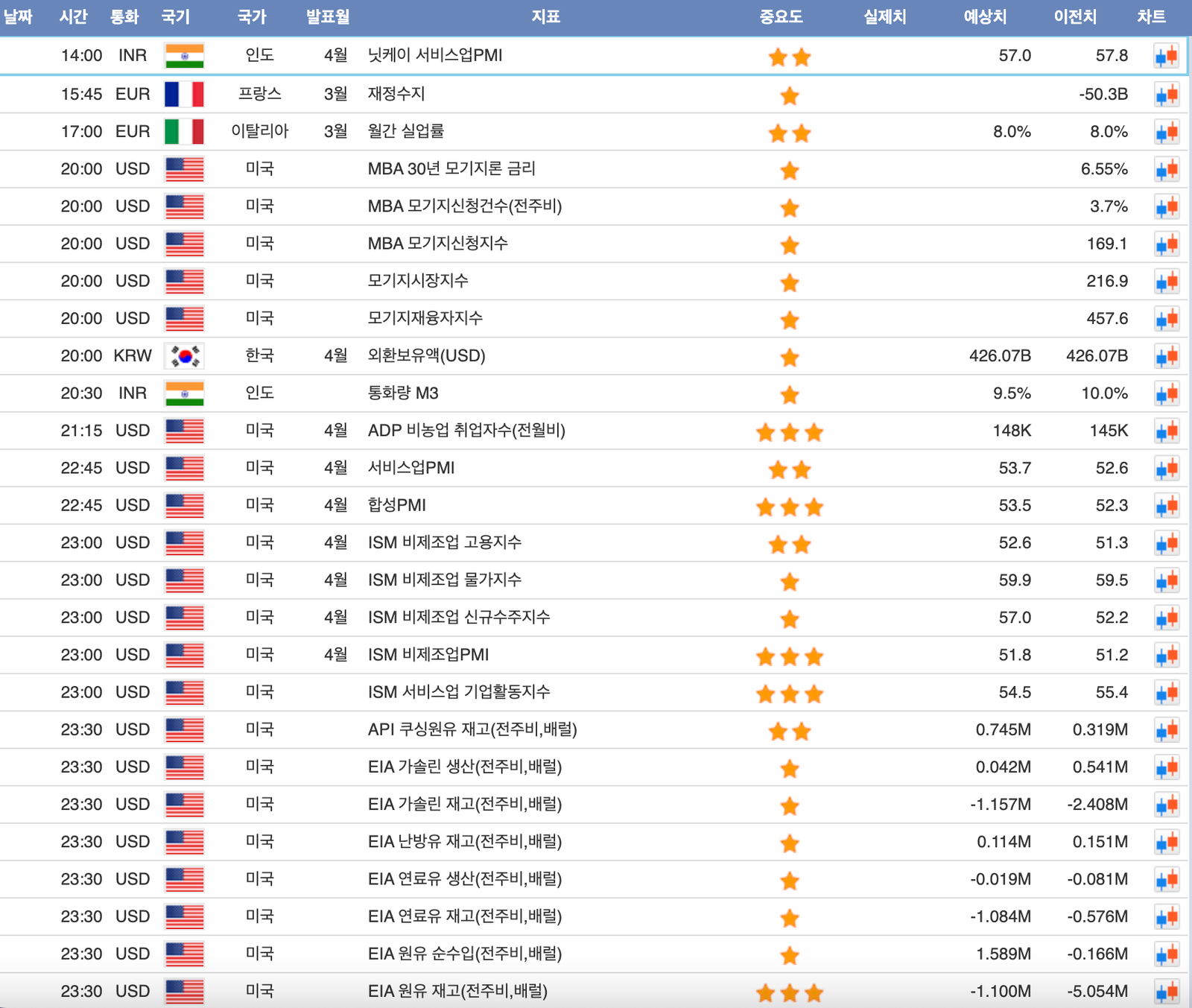Open chart icon for 닛케이 서비스업PMI row
This screenshot has height=1008, width=1192.
1166,56
